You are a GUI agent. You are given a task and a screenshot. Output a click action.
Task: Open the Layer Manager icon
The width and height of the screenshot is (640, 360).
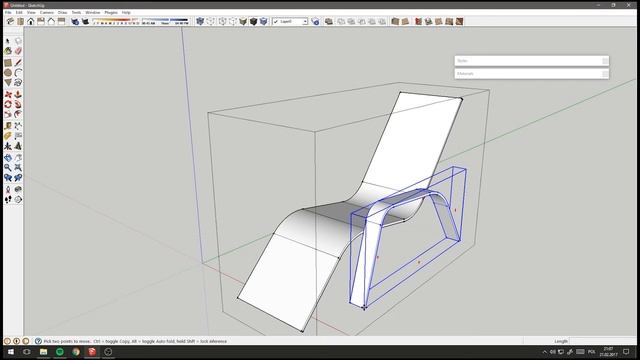[315, 21]
